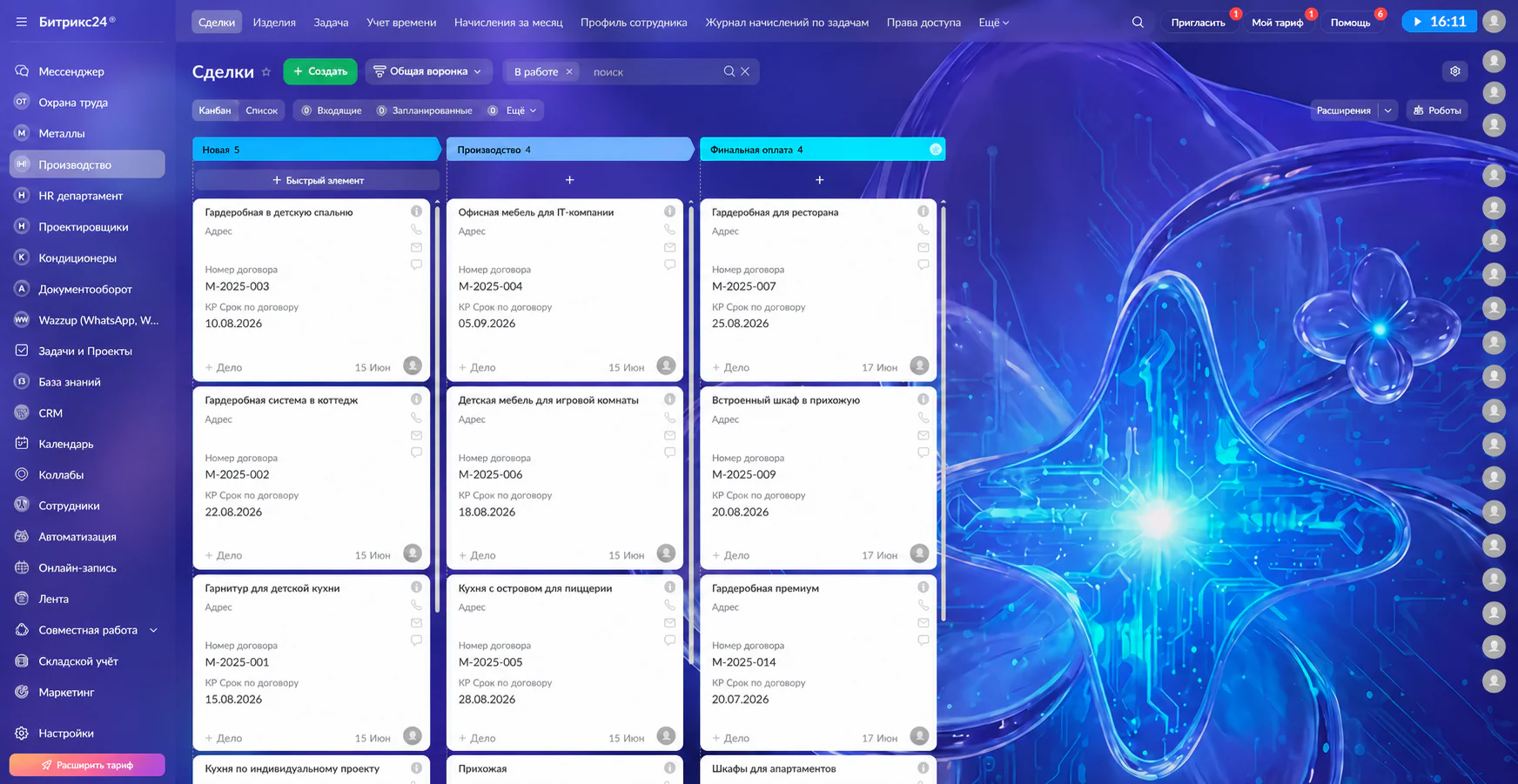
Task: Start the work day timer 16:11
Action: click(1439, 22)
